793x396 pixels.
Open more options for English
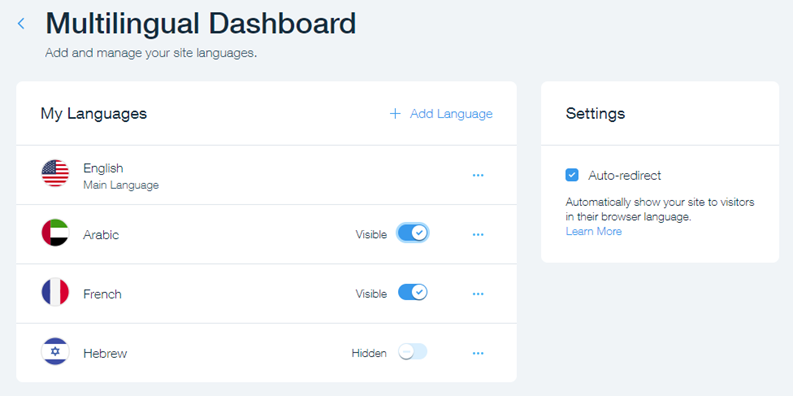click(478, 175)
